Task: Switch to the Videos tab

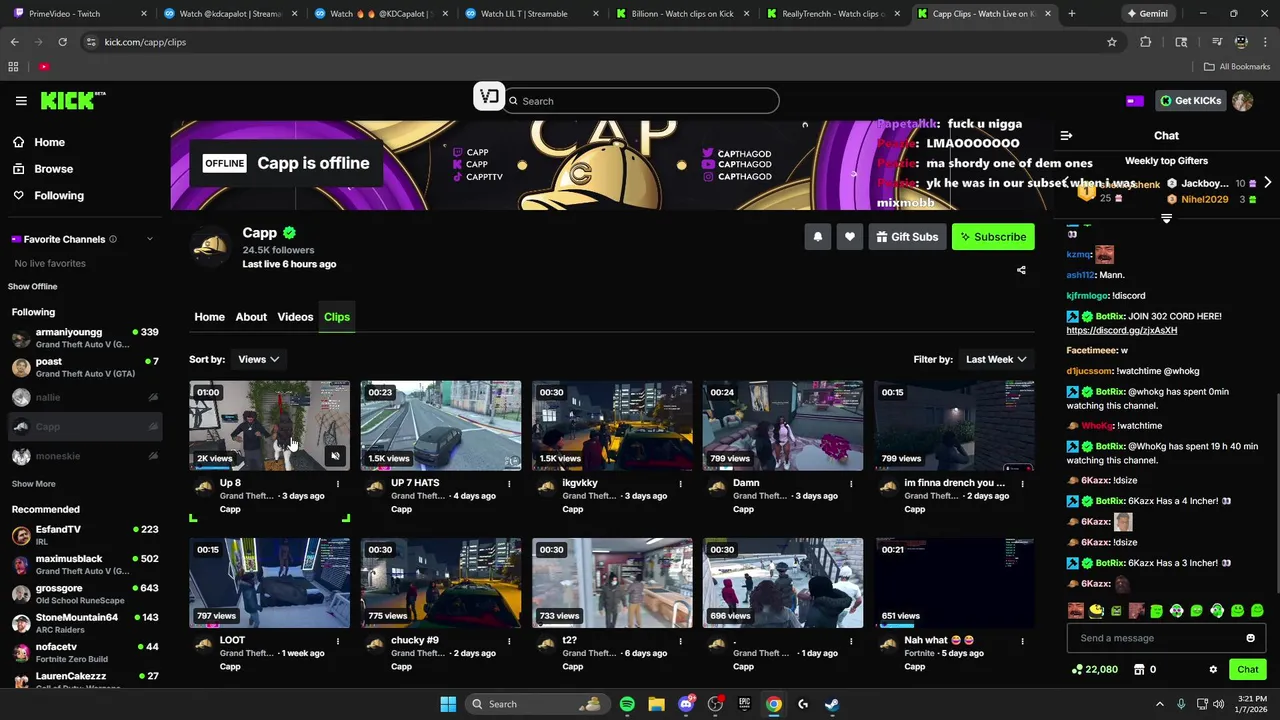Action: 295,317
